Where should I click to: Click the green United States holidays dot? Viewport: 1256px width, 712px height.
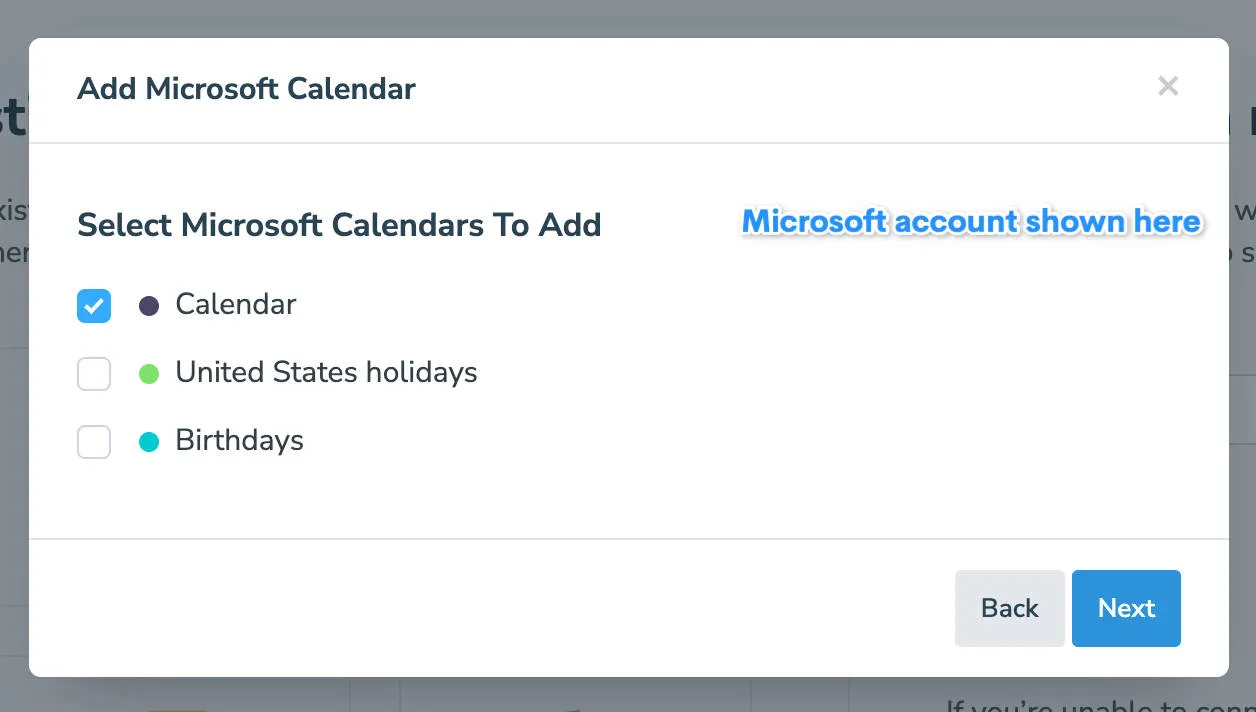pos(148,374)
